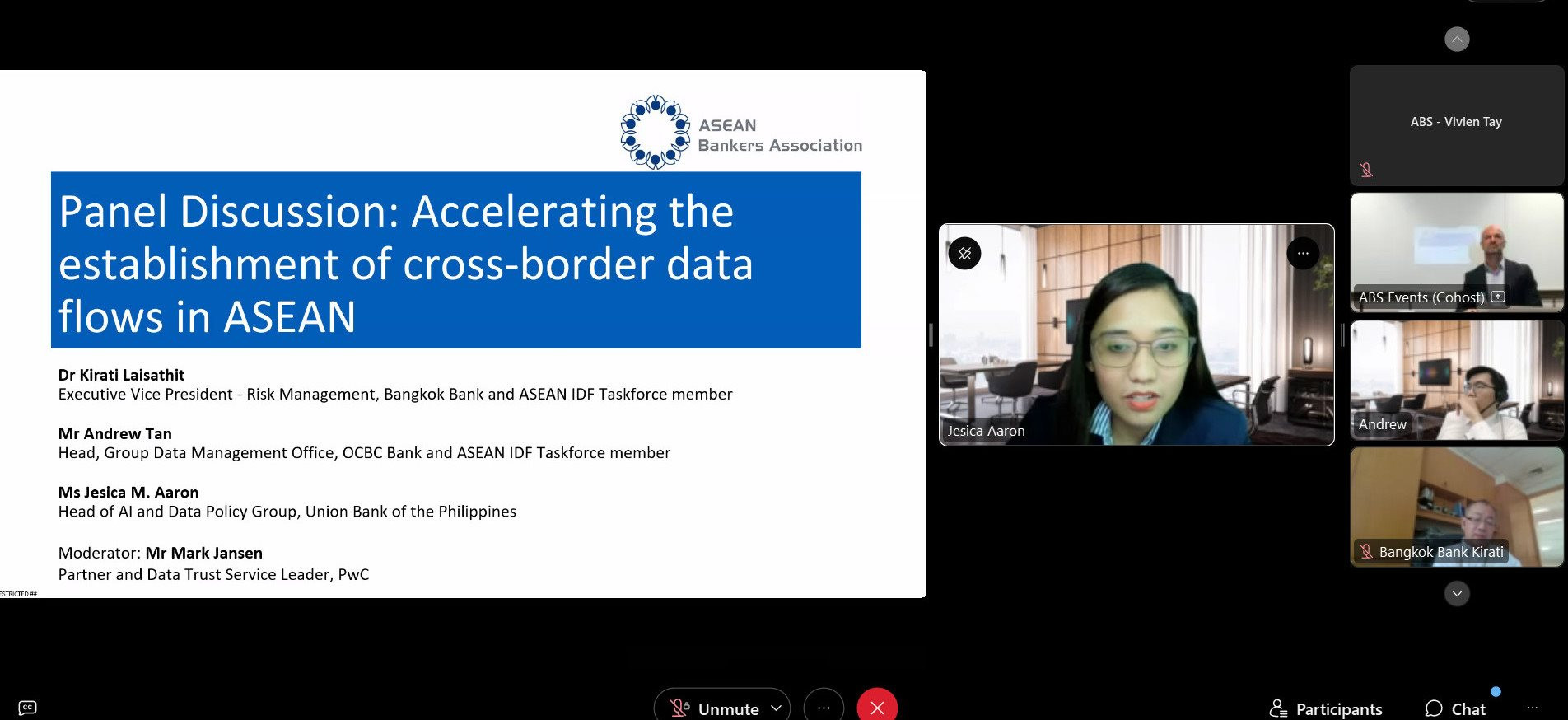Select Bangkok Bank Kirati video thumbnail
The image size is (1568, 720).
[1456, 507]
